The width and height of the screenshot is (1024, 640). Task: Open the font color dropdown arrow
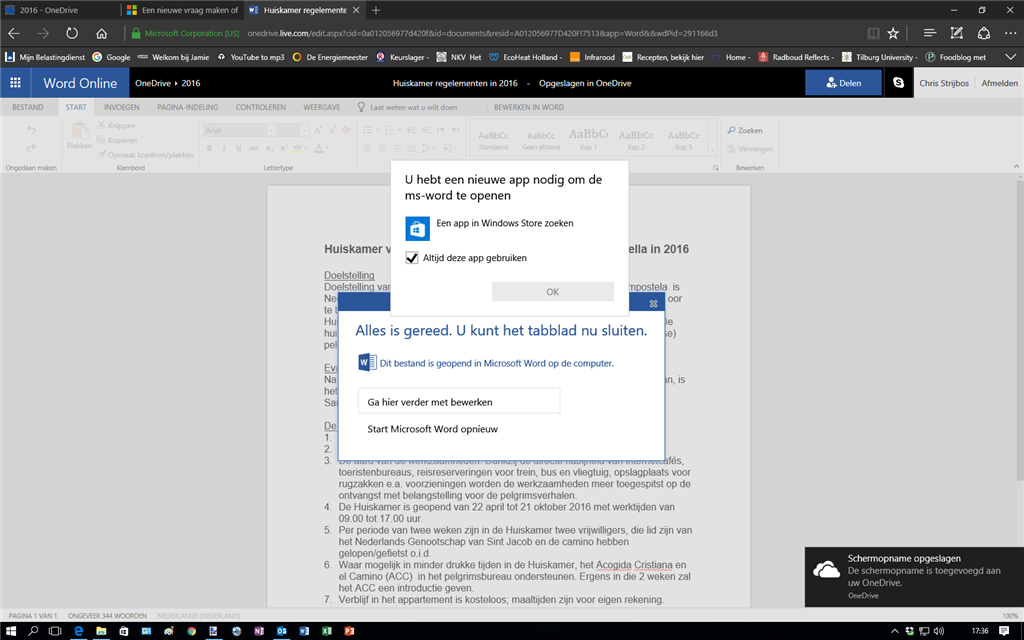click(x=327, y=148)
